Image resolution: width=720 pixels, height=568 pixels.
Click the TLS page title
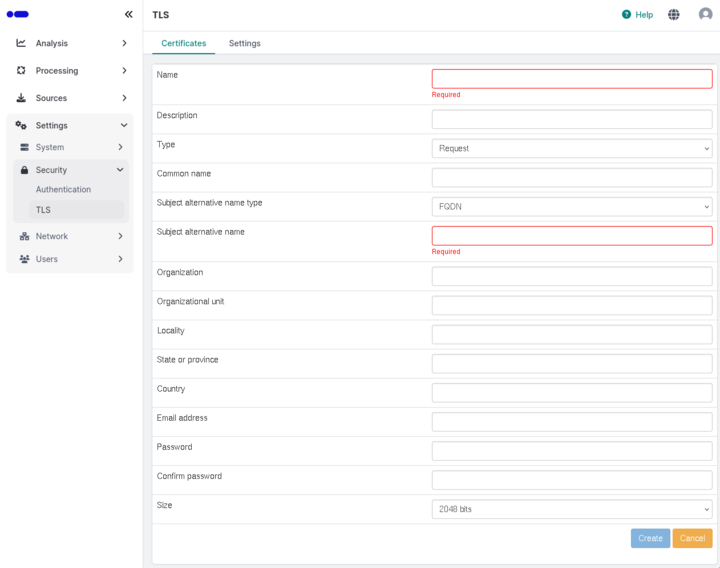(x=161, y=15)
